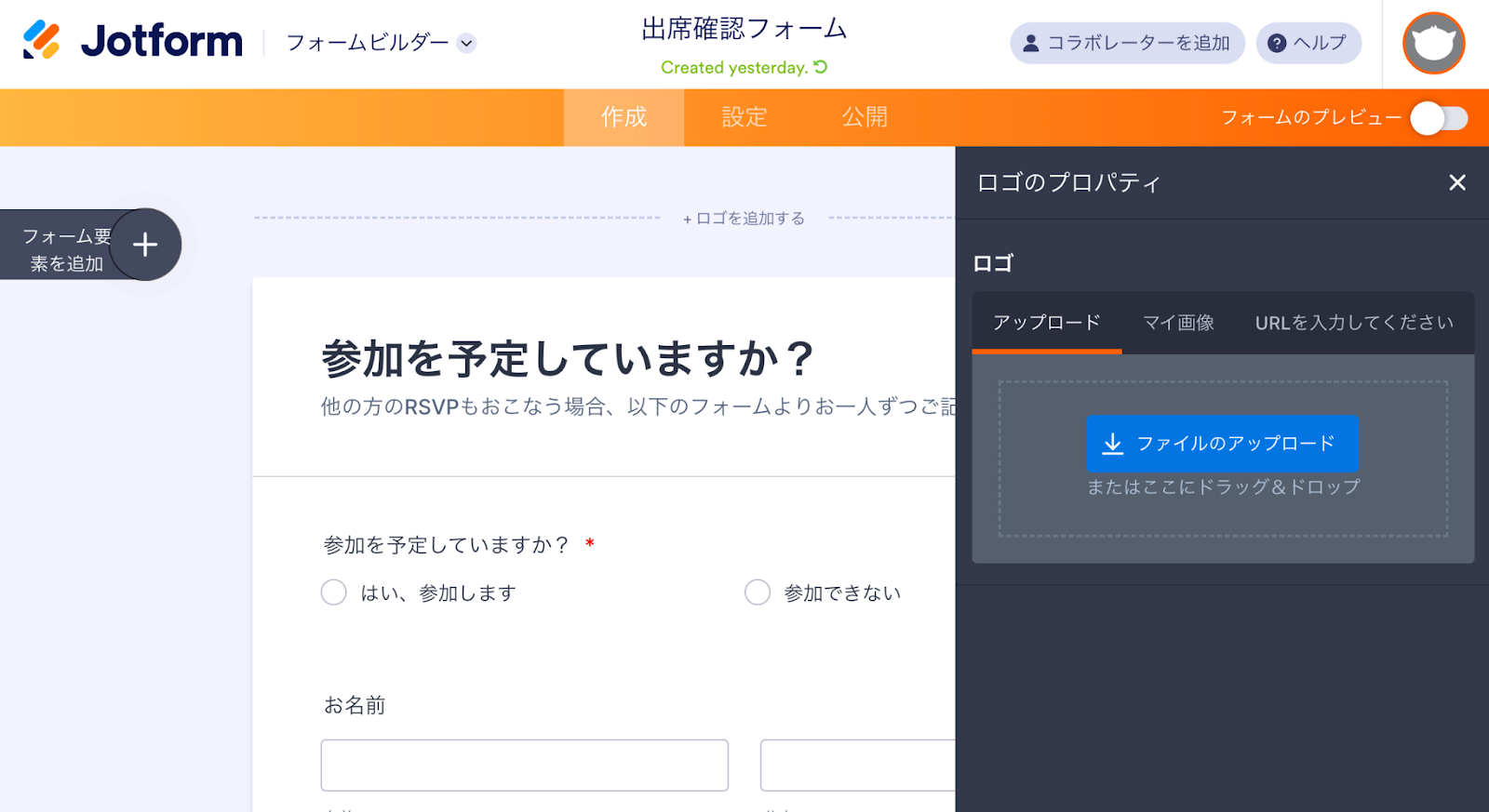Switch to the 公開 tab
This screenshot has width=1489, height=812.
pos(865,117)
